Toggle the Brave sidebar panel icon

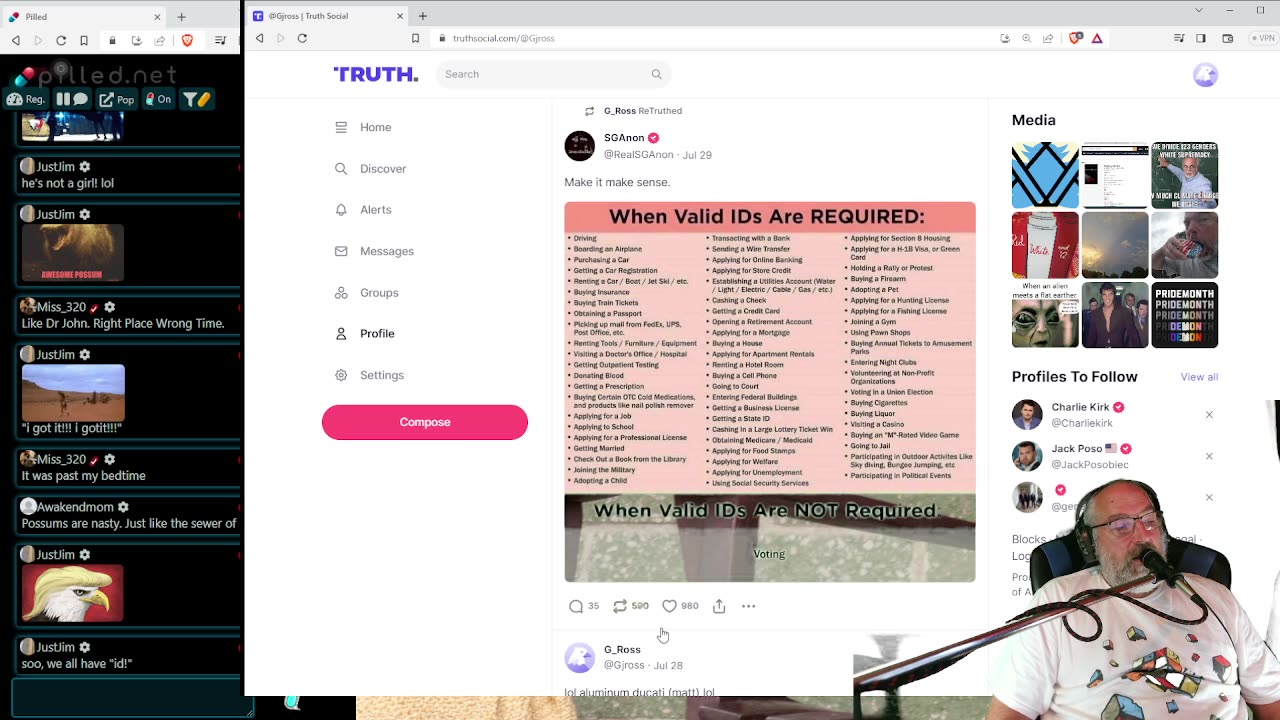click(x=1201, y=38)
